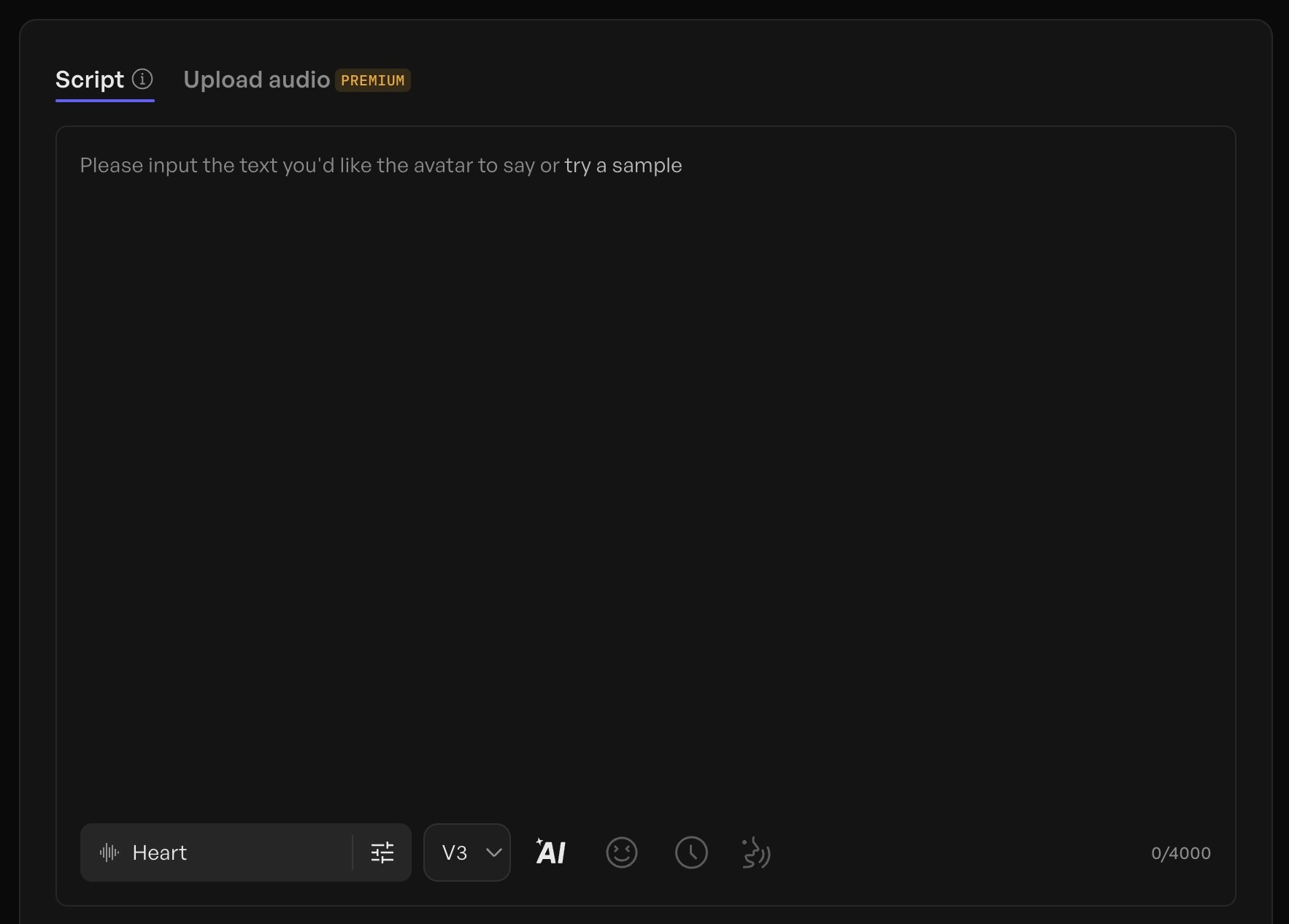
Task: Click the 0/4000 character counter
Action: tap(1181, 853)
